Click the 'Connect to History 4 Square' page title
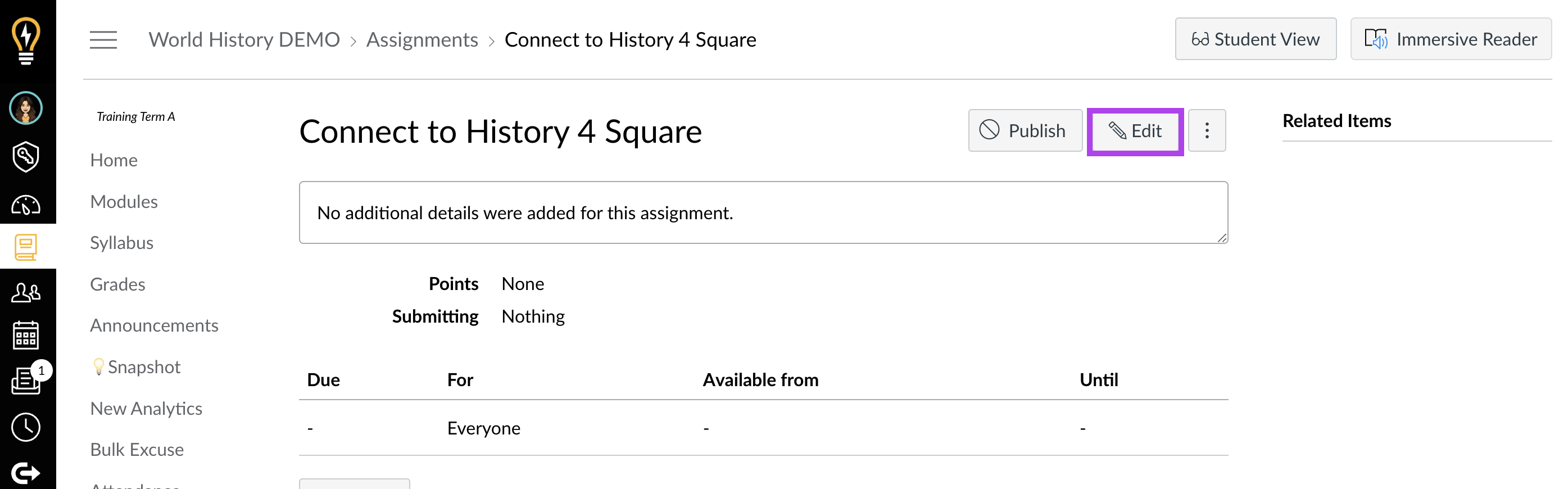 coord(500,132)
